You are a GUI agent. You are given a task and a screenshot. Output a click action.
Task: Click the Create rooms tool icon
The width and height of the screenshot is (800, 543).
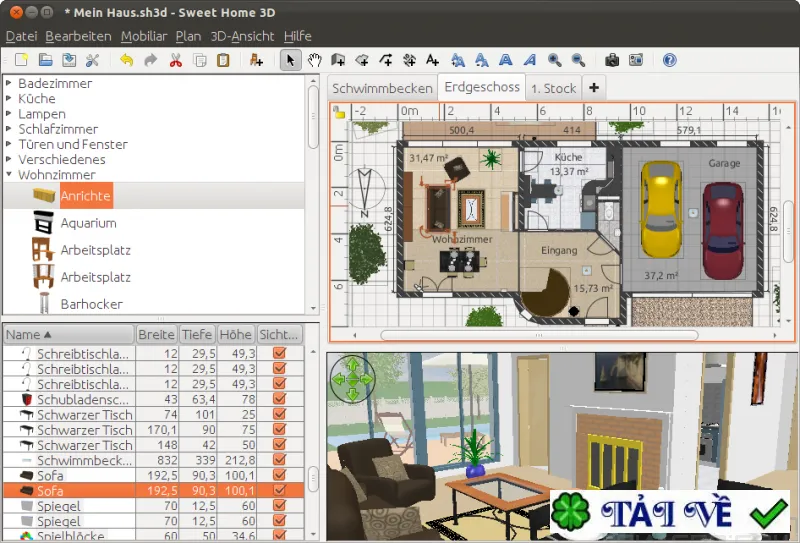click(x=362, y=60)
